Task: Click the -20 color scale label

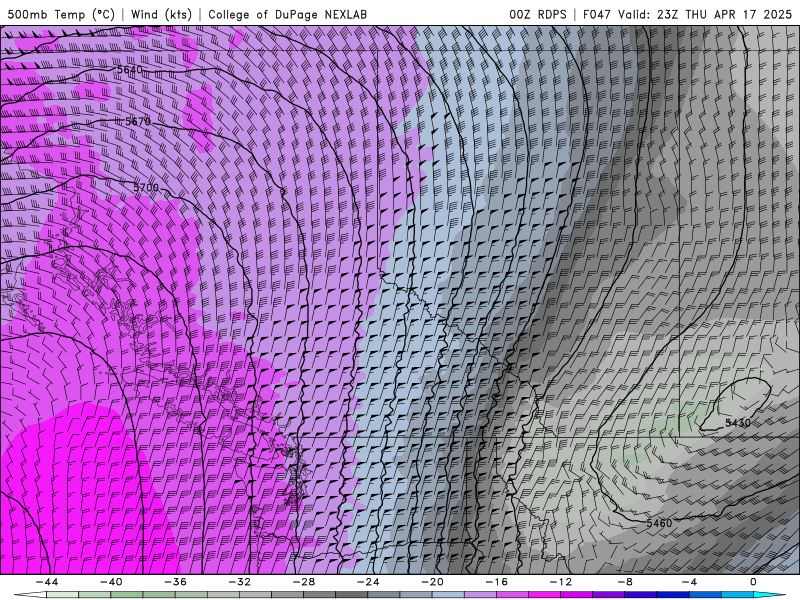Action: tap(432, 582)
